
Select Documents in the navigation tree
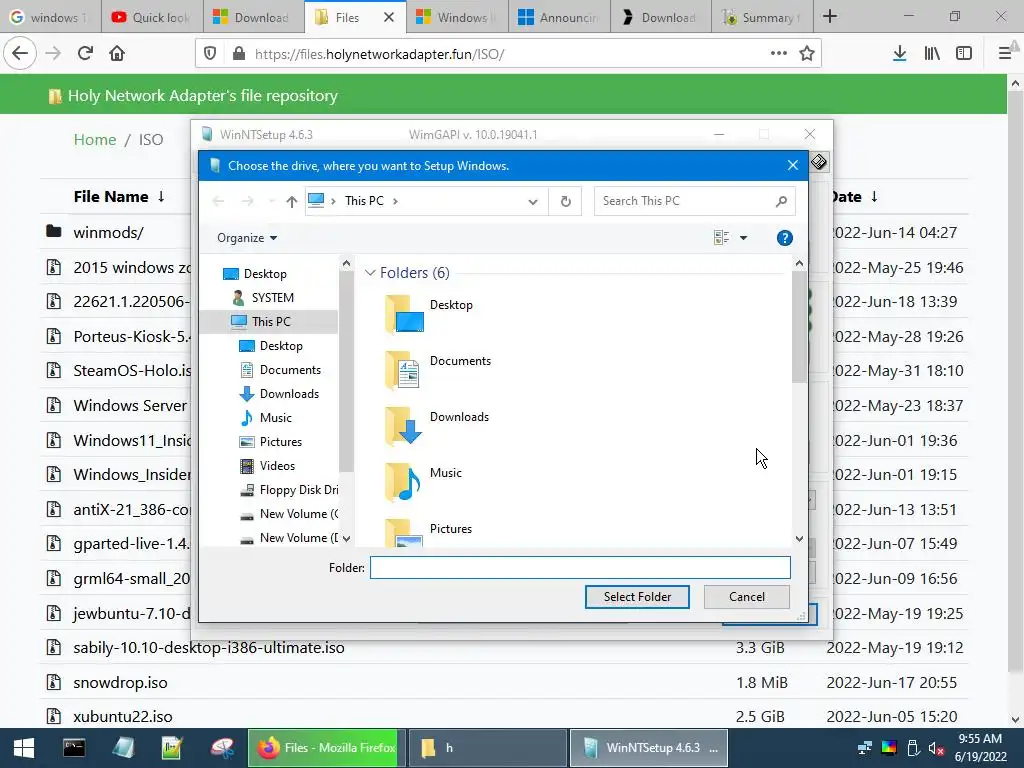click(290, 370)
